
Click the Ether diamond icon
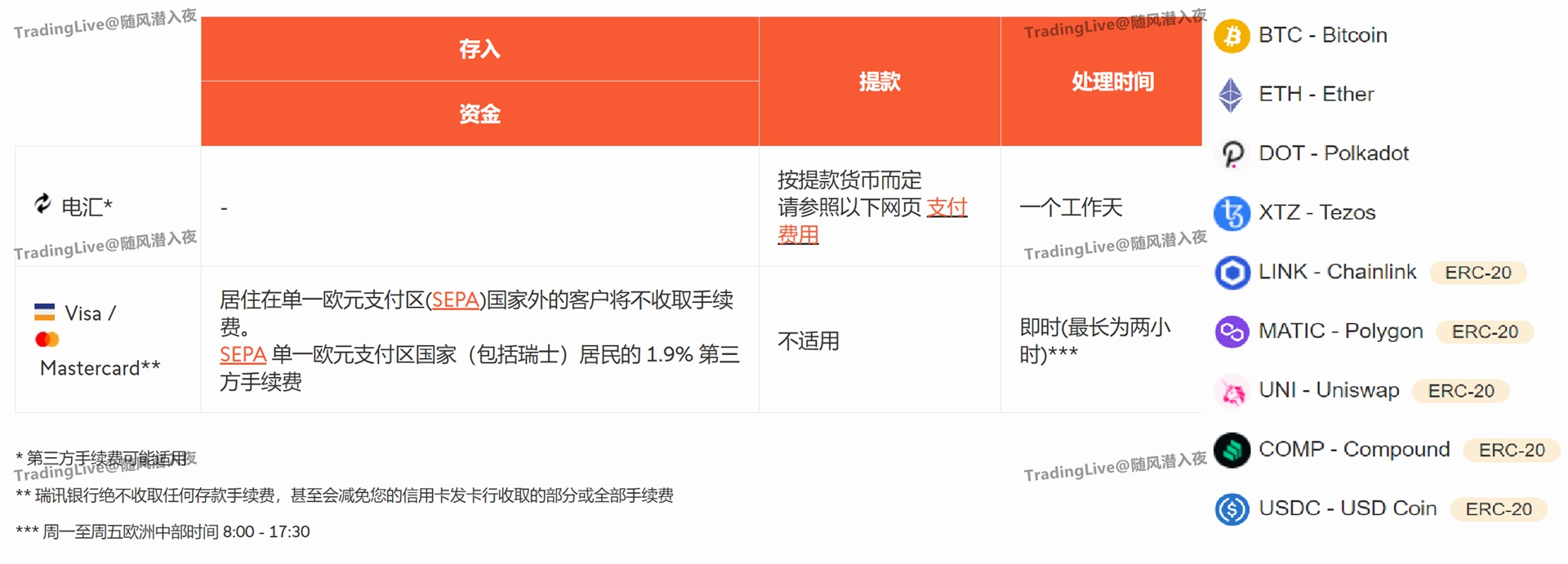1231,95
